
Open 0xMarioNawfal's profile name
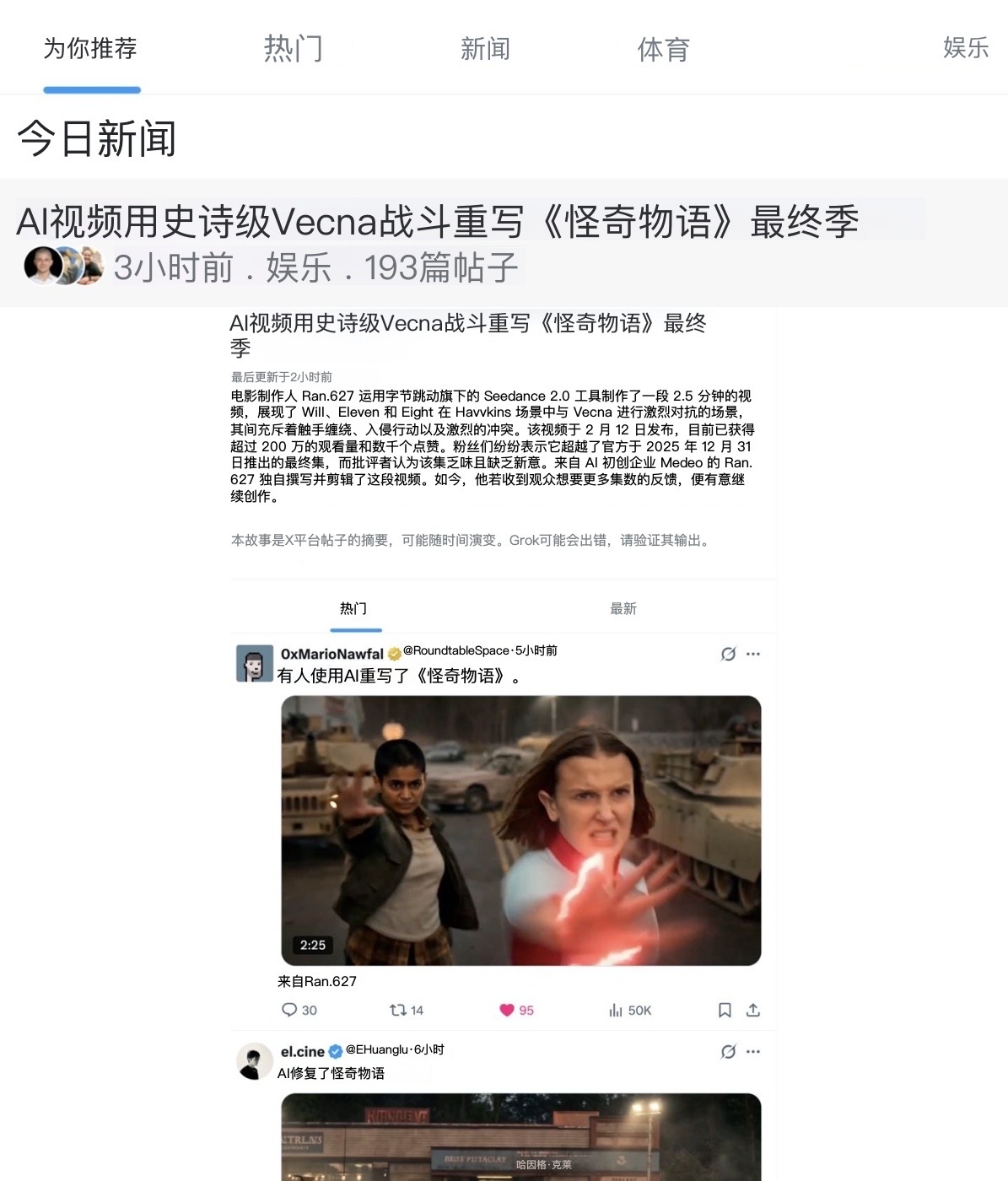click(332, 654)
